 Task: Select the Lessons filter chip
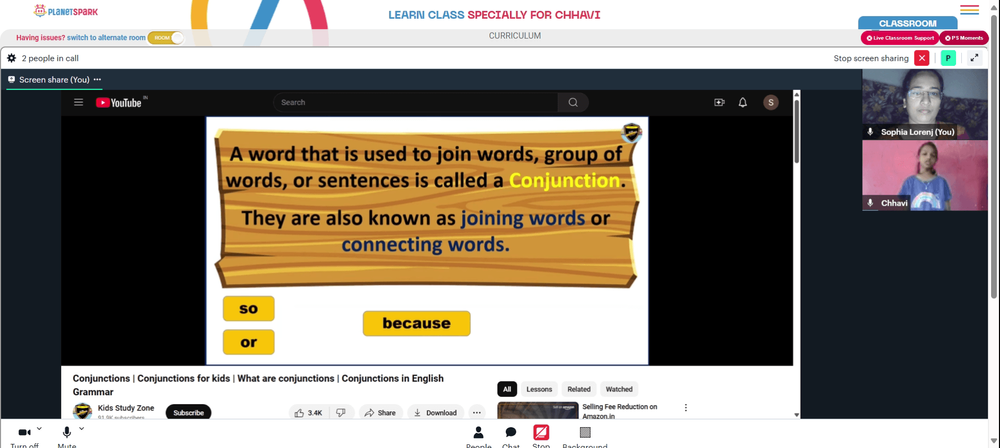pos(540,389)
